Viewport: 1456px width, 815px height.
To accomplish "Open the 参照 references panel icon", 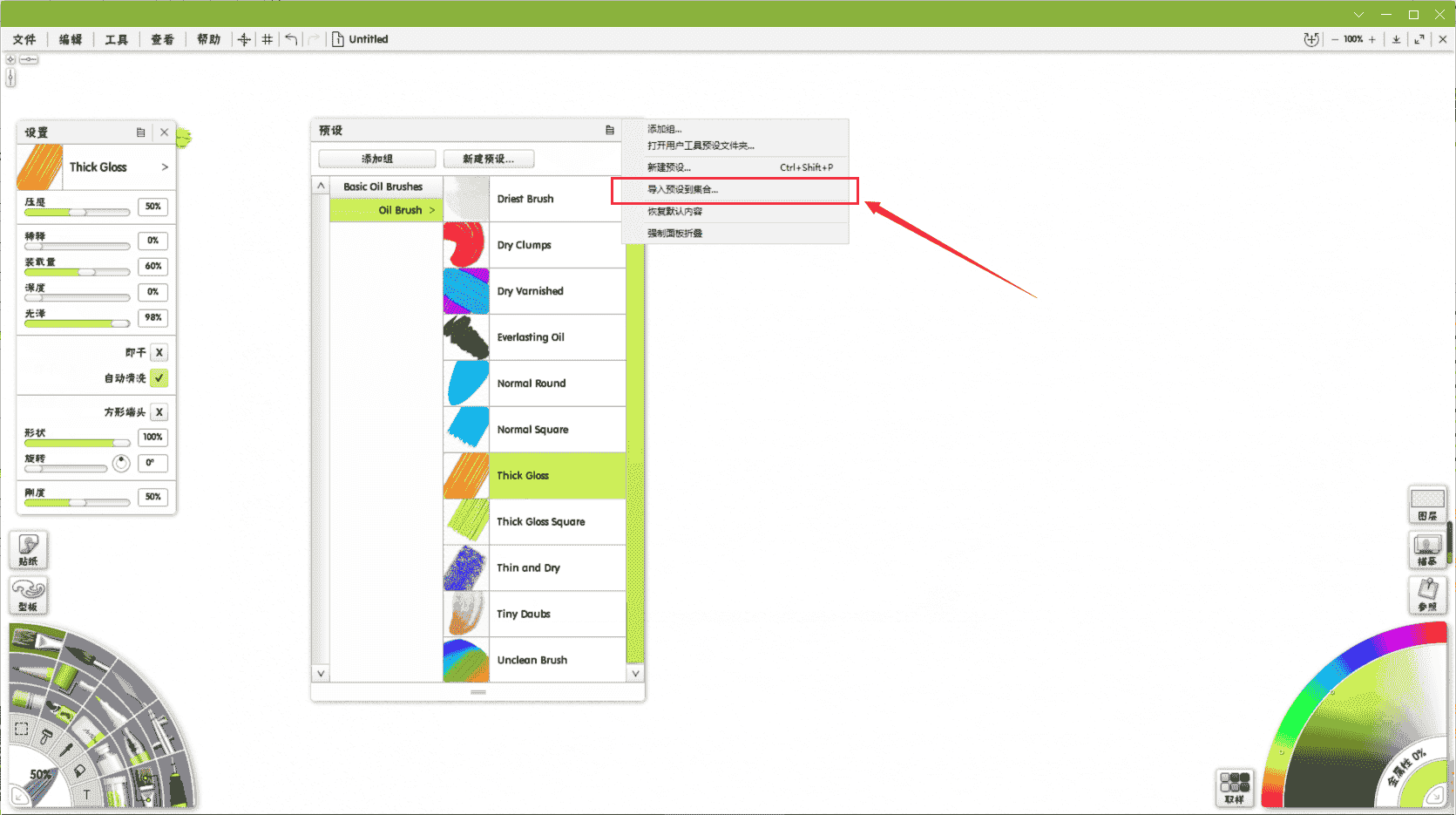I will click(x=1427, y=595).
